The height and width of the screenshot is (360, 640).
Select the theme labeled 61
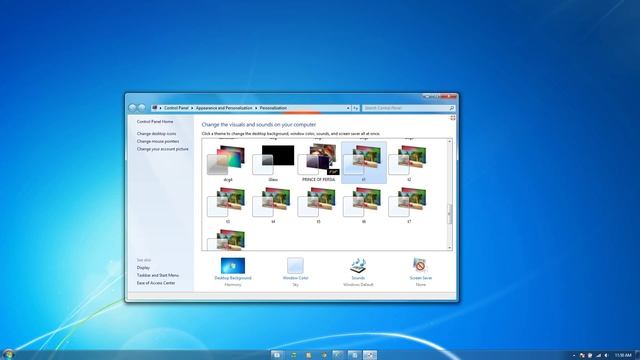(x=364, y=162)
